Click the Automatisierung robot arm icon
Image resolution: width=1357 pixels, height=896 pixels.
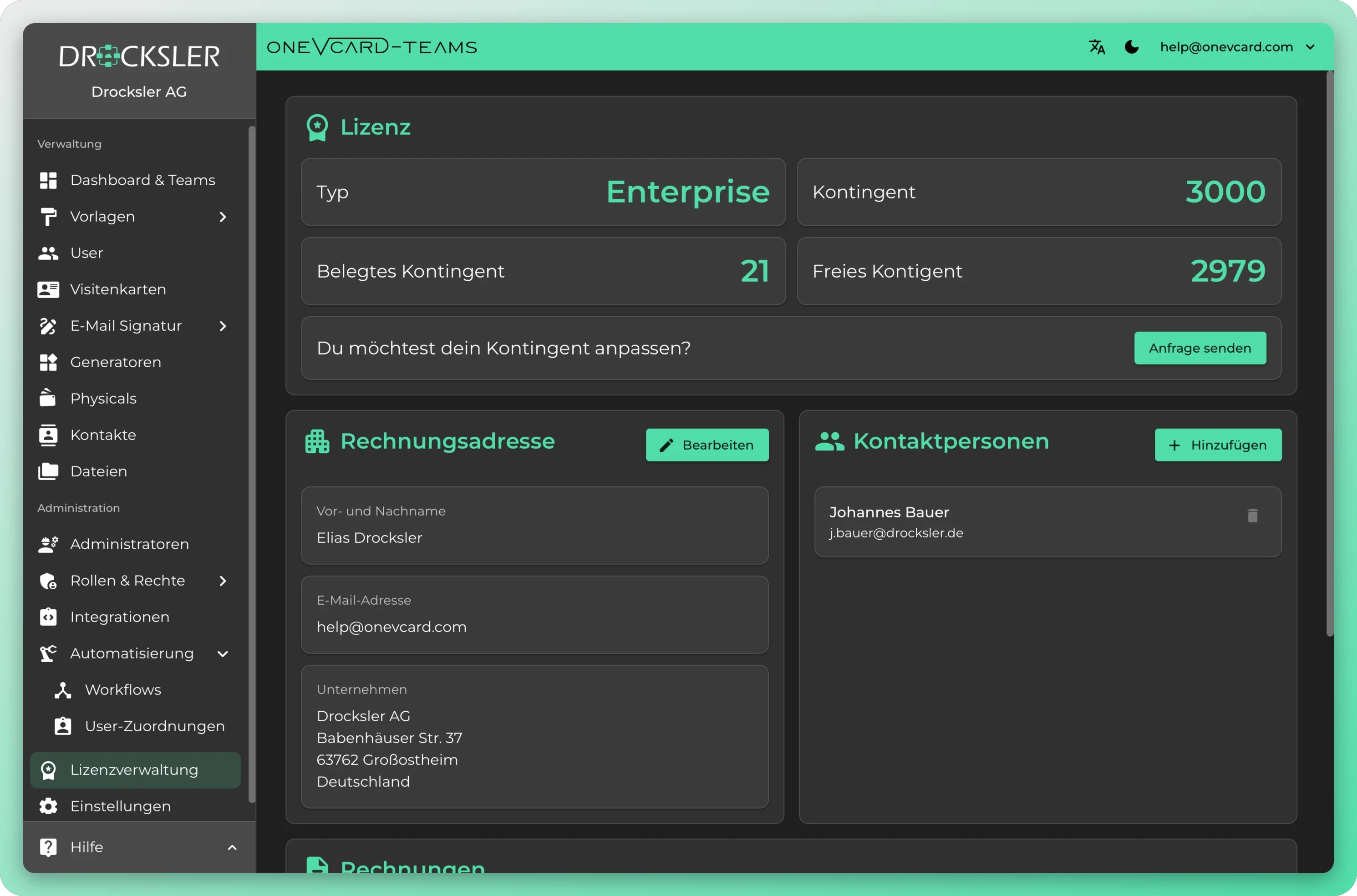tap(49, 653)
